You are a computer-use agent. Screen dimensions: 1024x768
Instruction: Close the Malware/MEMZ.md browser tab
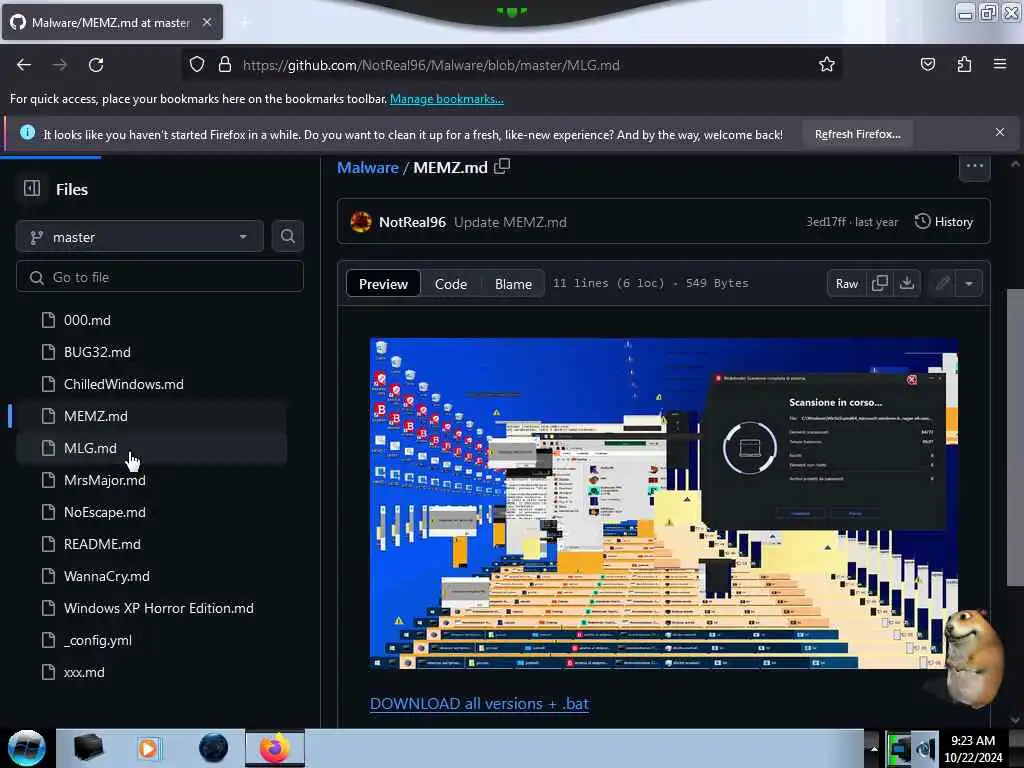(x=206, y=22)
